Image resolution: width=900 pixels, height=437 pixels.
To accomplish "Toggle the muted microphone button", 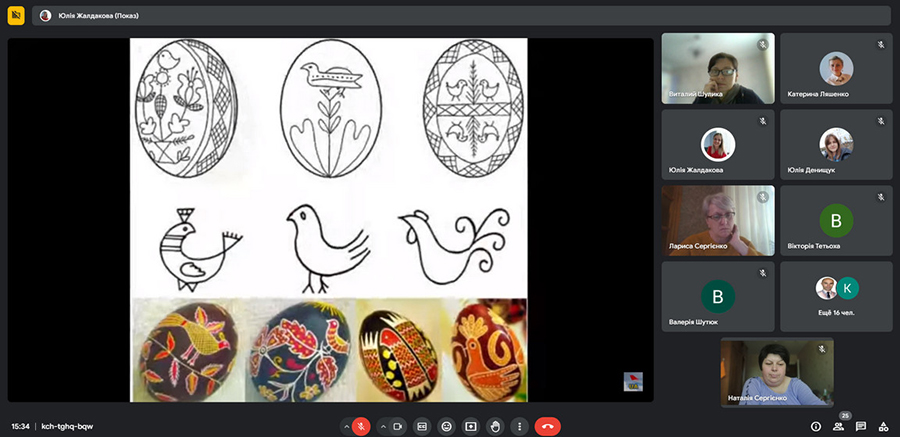I will point(361,427).
